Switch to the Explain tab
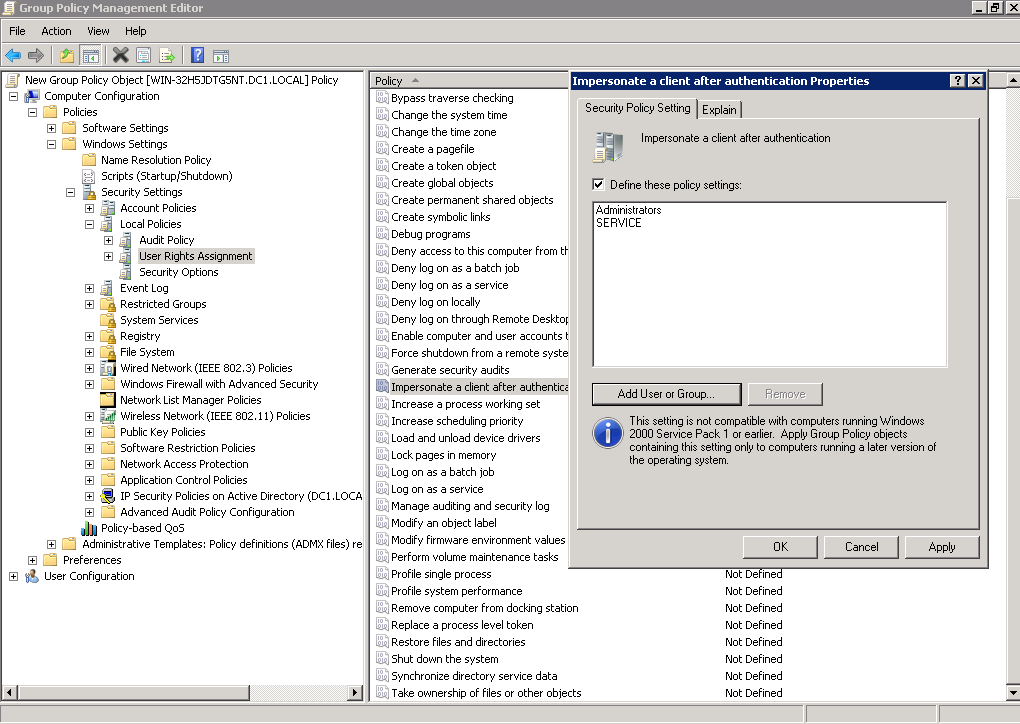Image resolution: width=1020 pixels, height=724 pixels. [x=719, y=110]
